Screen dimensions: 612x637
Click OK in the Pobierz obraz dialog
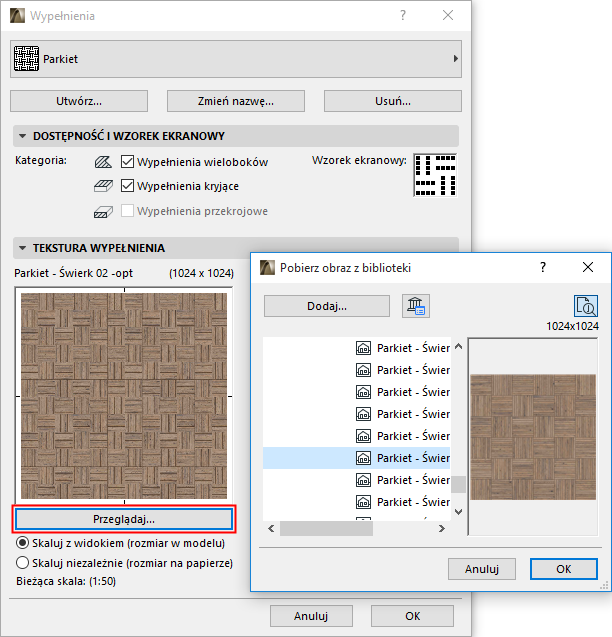pos(564,569)
